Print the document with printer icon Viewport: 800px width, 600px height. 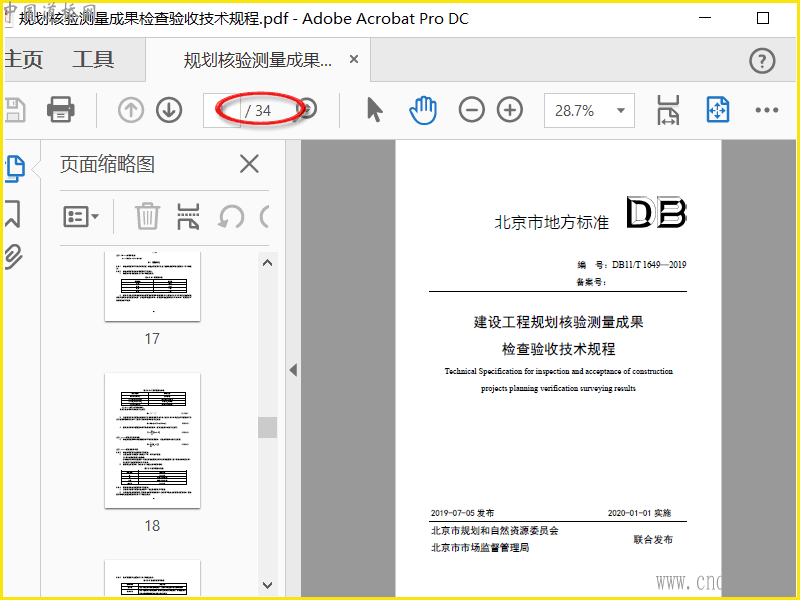pos(61,110)
